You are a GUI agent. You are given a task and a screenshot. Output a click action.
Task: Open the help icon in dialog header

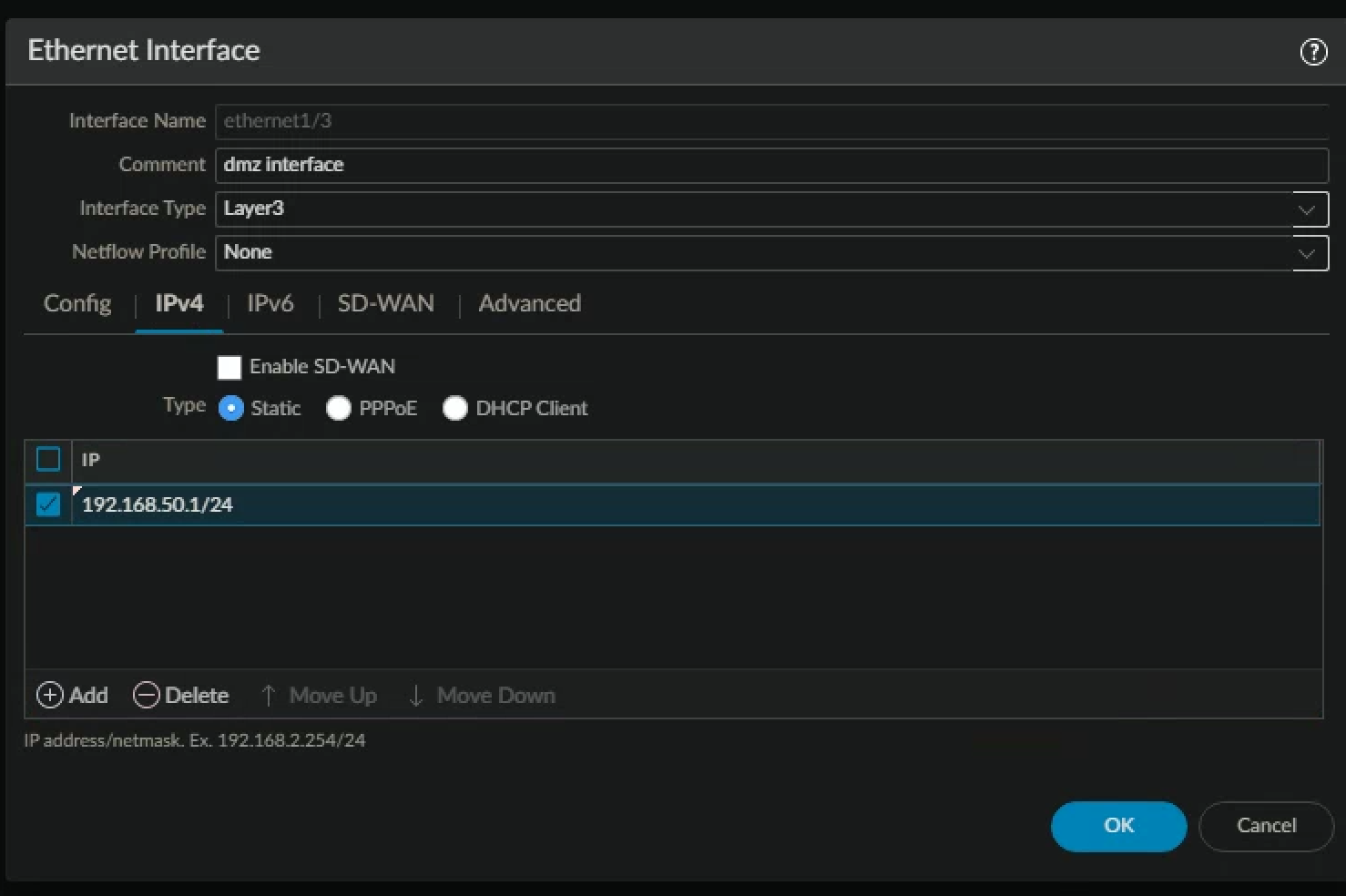pyautogui.click(x=1313, y=52)
